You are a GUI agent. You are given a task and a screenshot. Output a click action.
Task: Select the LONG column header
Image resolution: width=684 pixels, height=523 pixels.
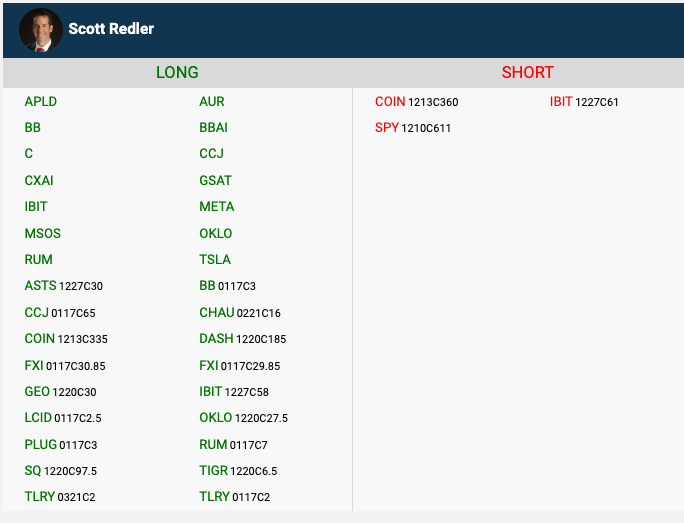(x=177, y=72)
